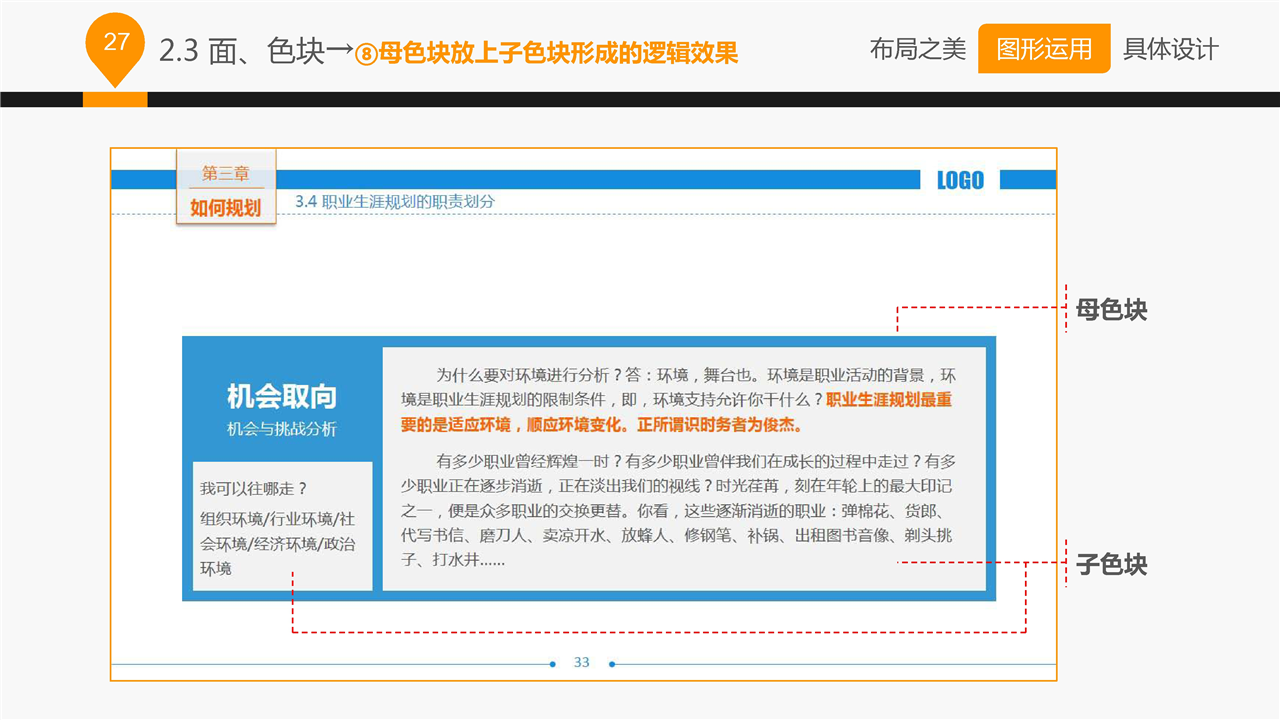The width and height of the screenshot is (1280, 720).
Task: Click the 子色块 annotation label
Action: click(1111, 565)
